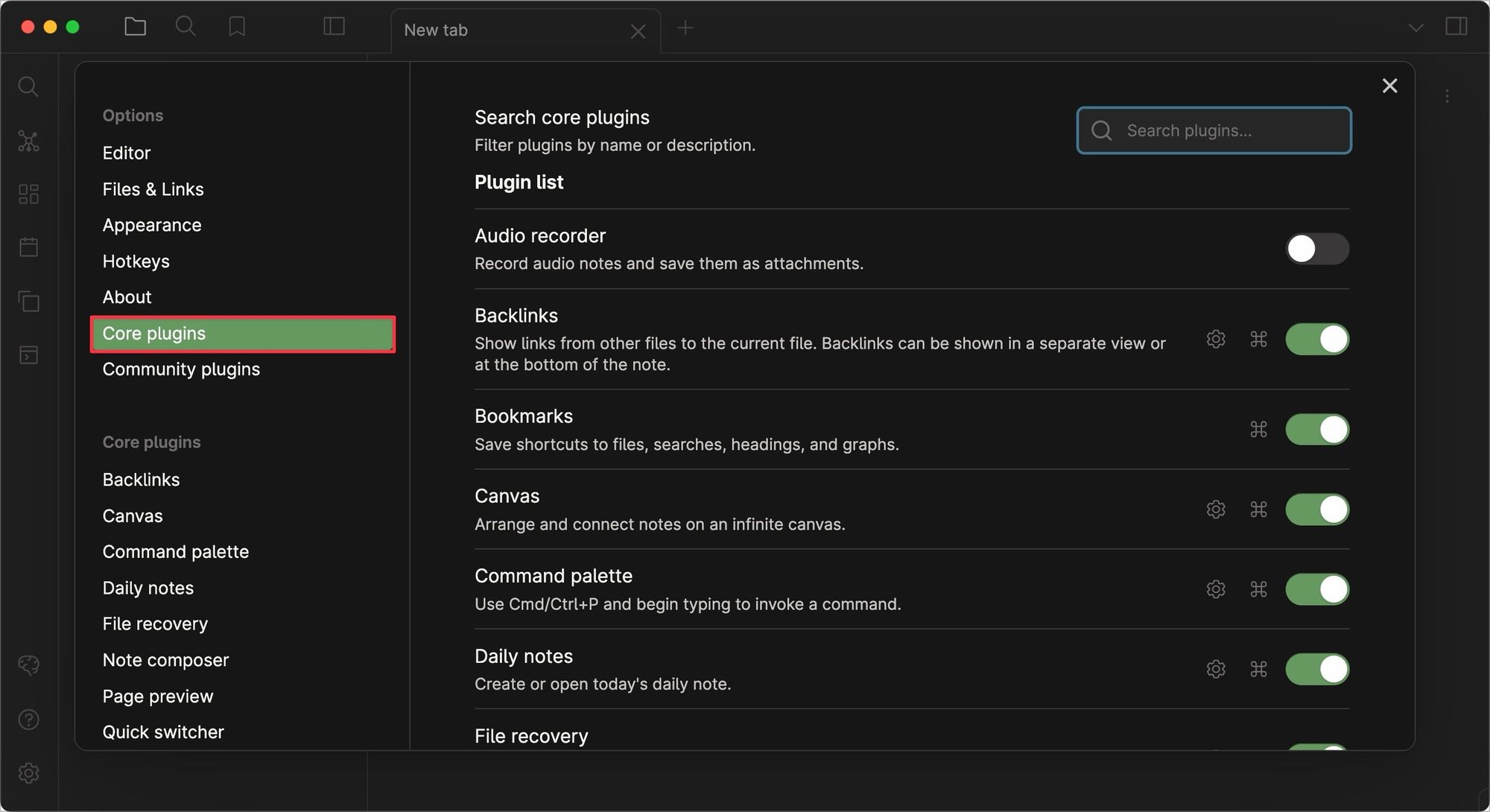This screenshot has height=812, width=1490.
Task: Set a hotkey using Canvas's command icon
Action: [1258, 510]
